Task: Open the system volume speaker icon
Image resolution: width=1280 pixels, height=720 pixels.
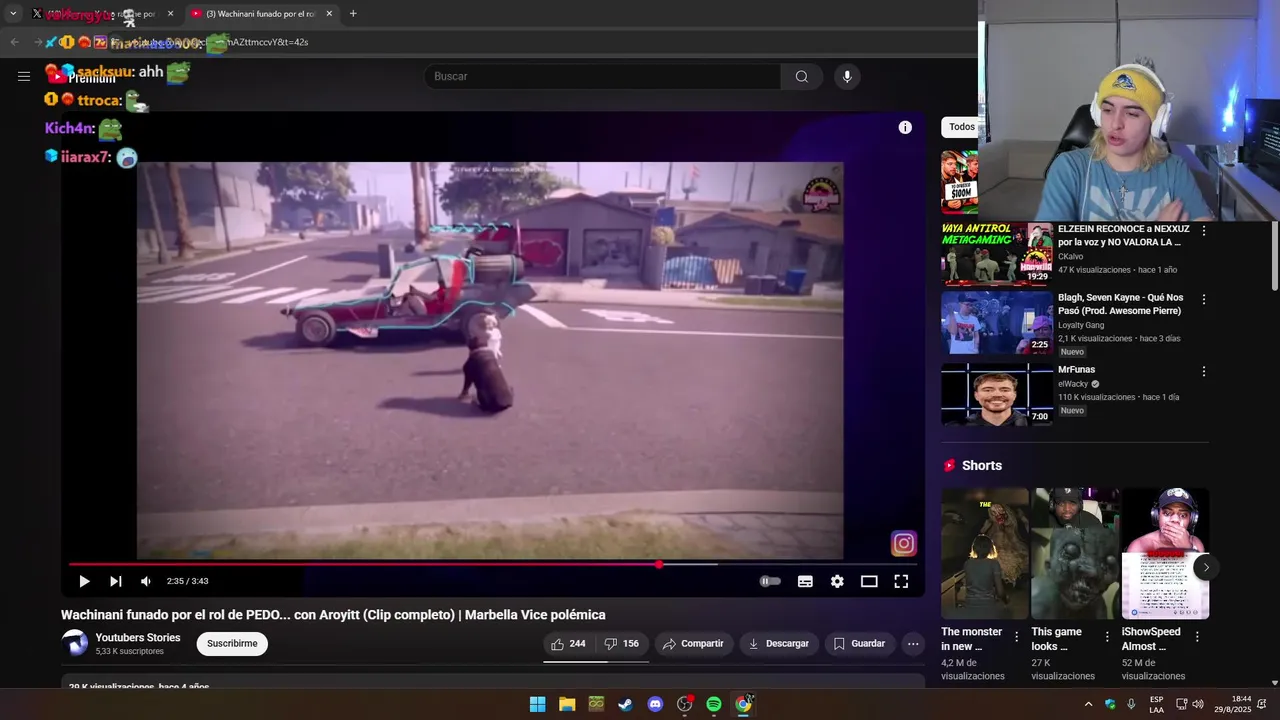Action: pos(1197,704)
